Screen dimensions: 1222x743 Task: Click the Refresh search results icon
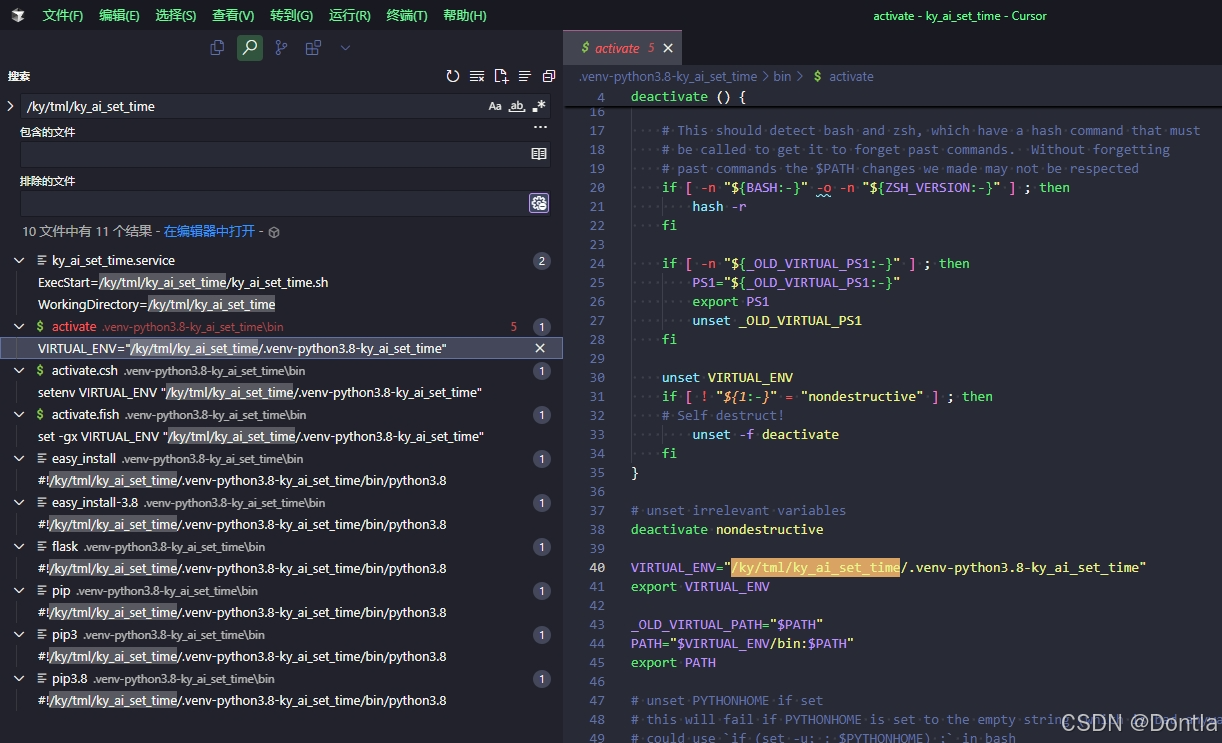click(453, 76)
